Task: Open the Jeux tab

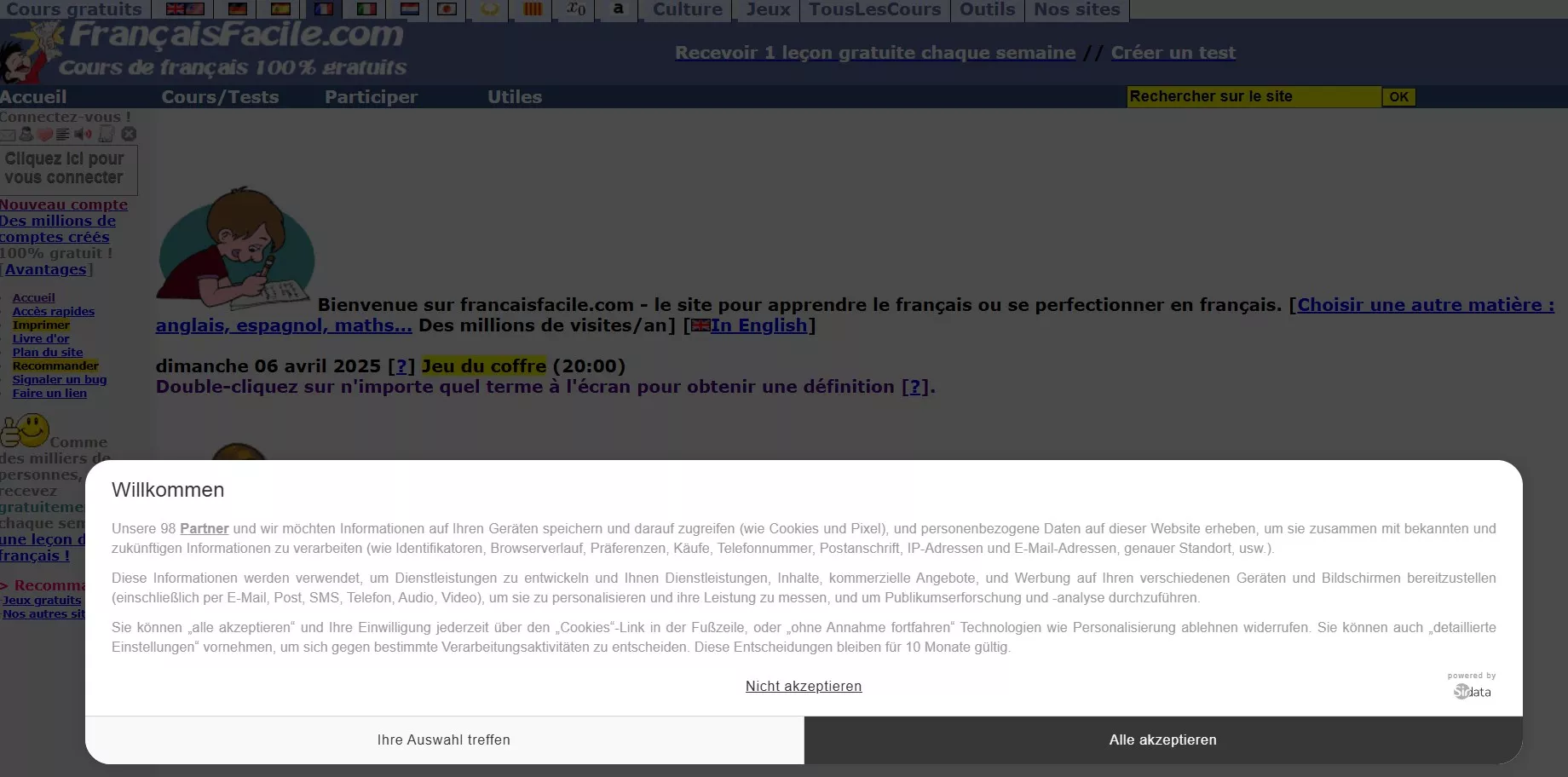Action: tap(768, 9)
